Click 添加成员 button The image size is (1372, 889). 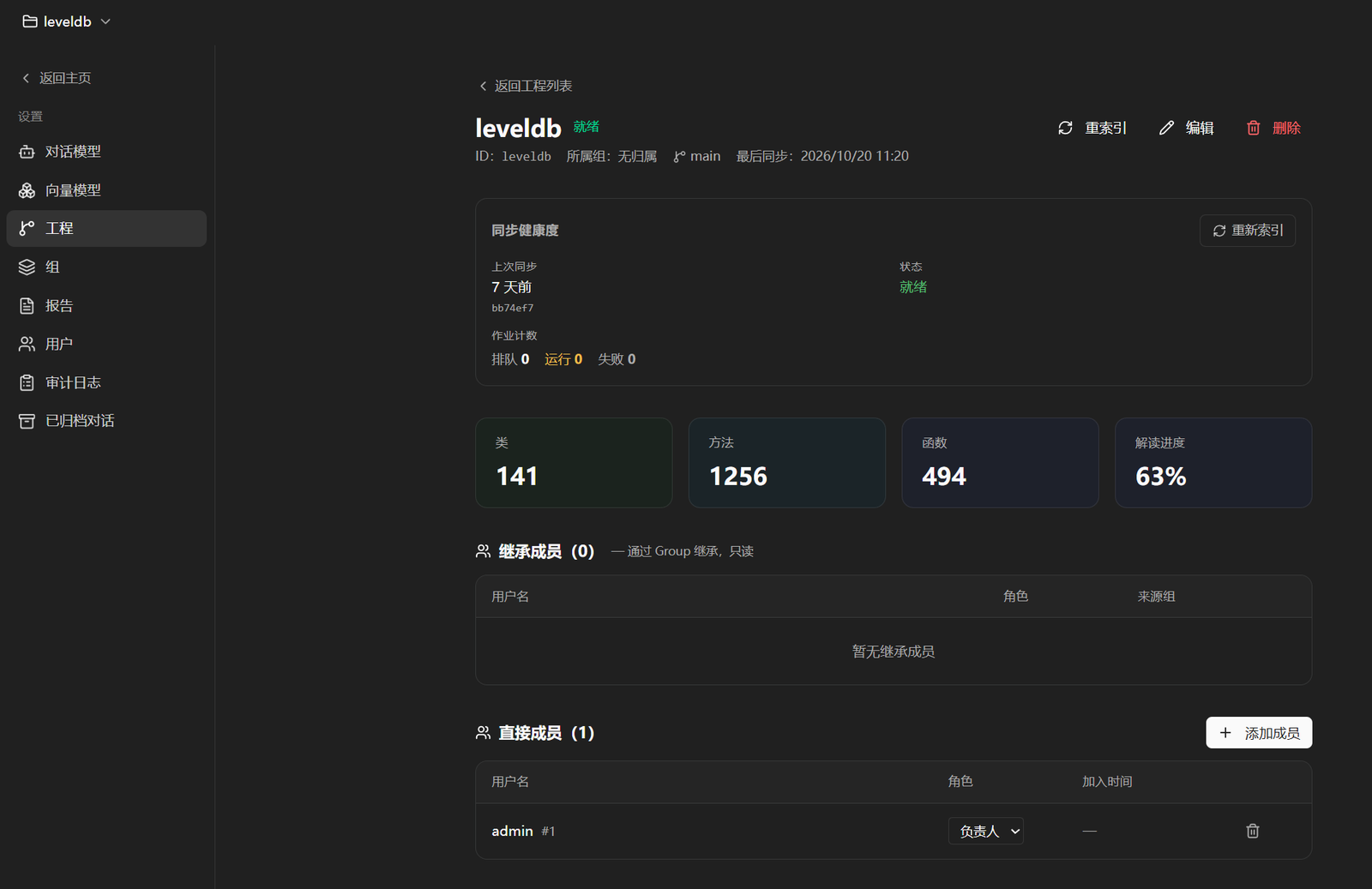(1259, 733)
